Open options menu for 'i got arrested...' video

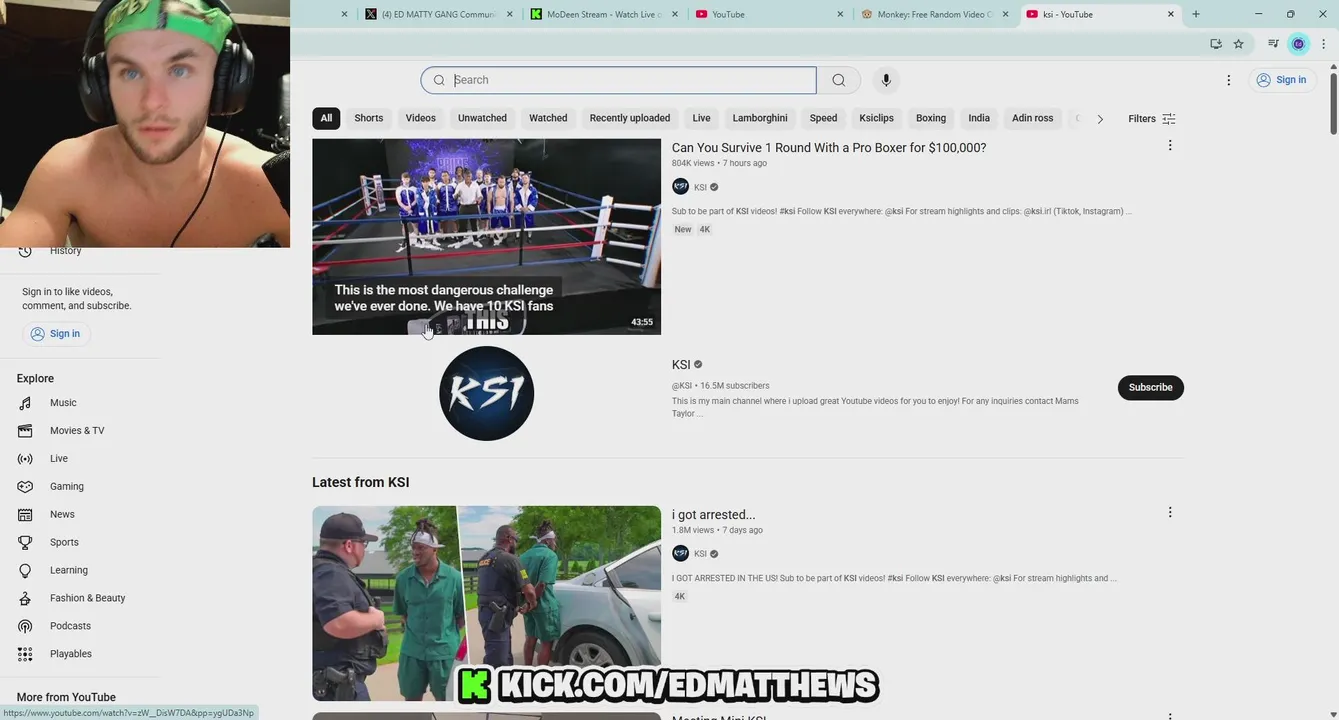click(x=1170, y=513)
